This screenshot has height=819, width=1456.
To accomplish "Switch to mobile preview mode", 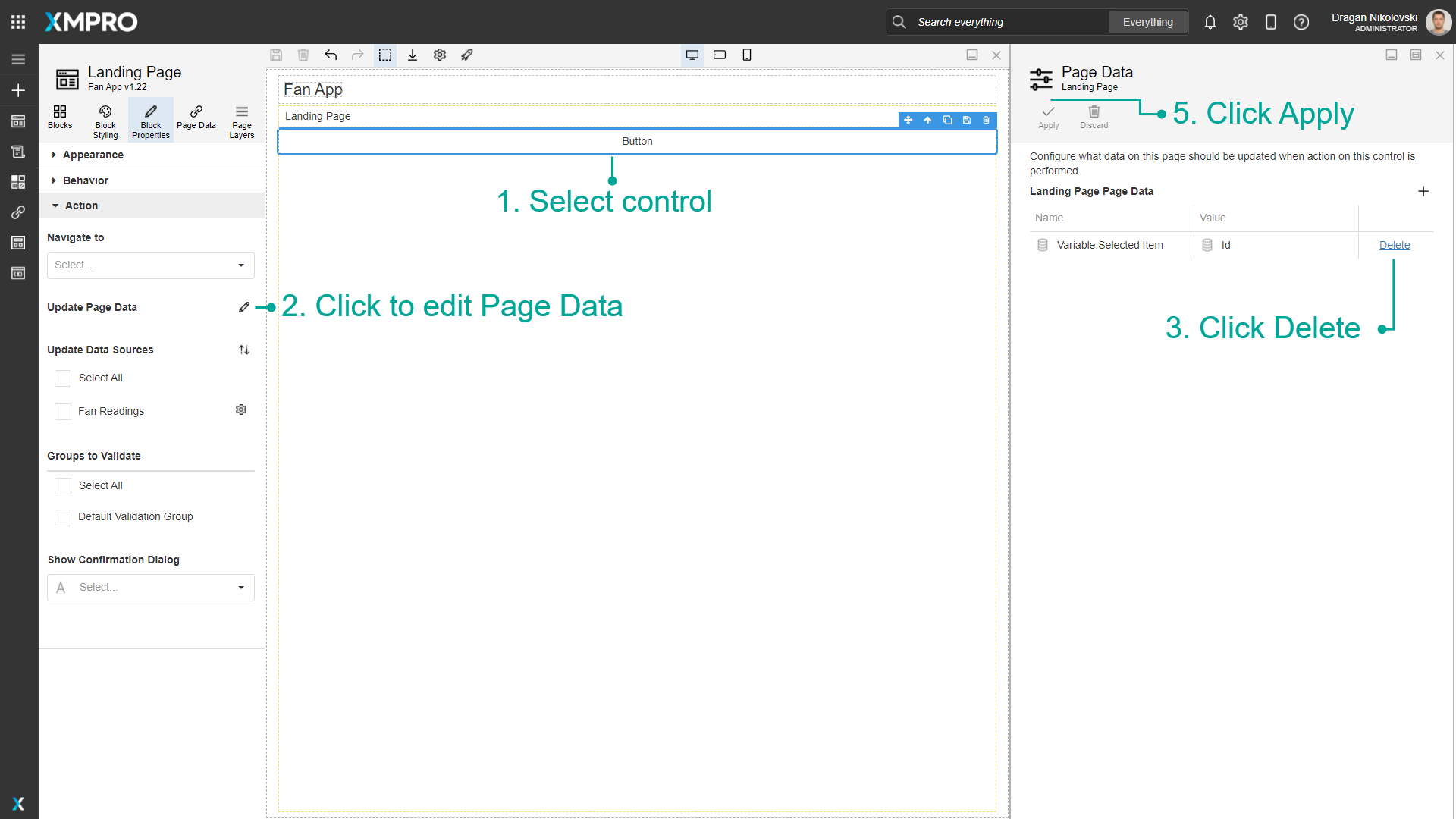I will (x=747, y=55).
